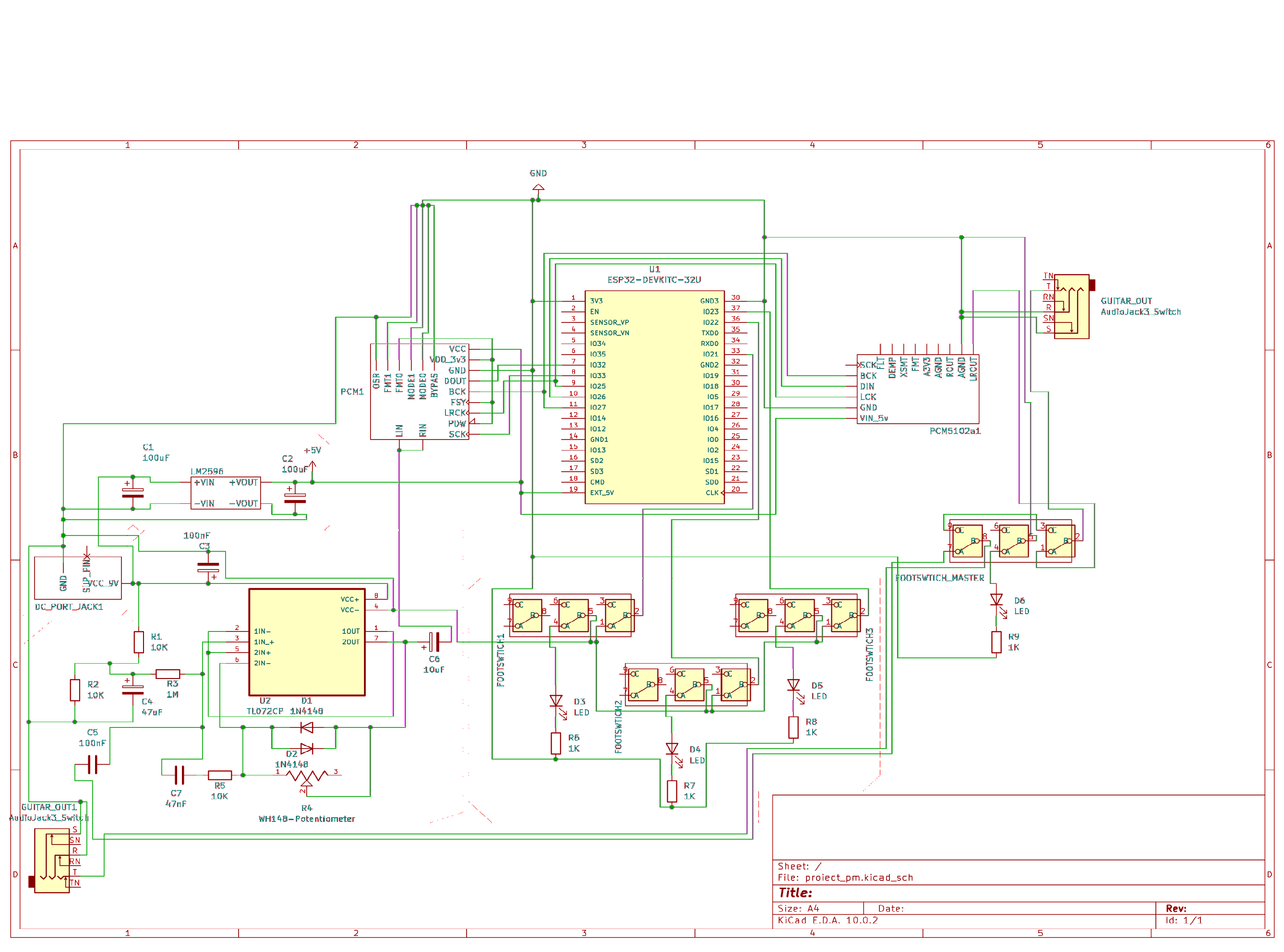Click the 'VCC+' pin label on U2

coord(349,599)
